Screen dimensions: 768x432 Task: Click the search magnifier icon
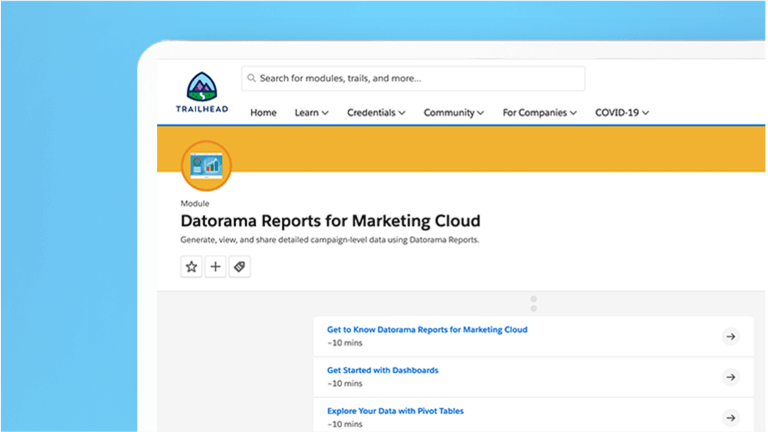(x=251, y=79)
